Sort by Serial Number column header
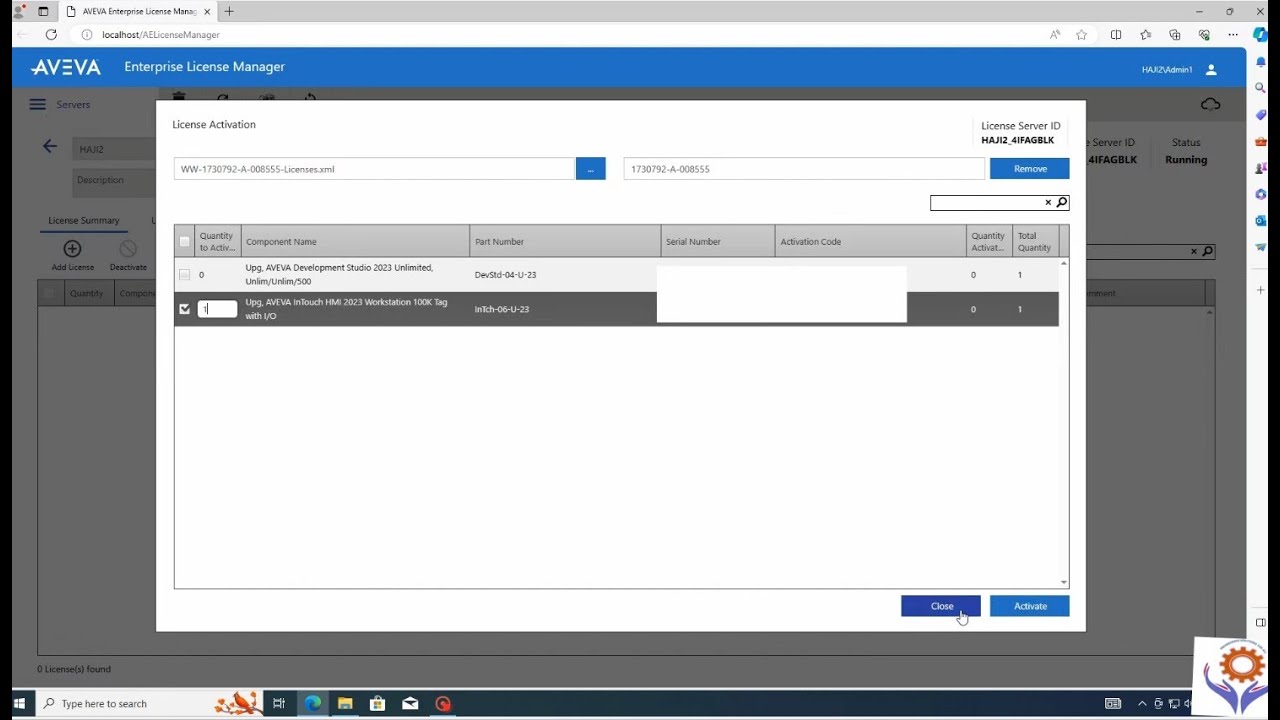This screenshot has width=1280, height=720. [717, 241]
